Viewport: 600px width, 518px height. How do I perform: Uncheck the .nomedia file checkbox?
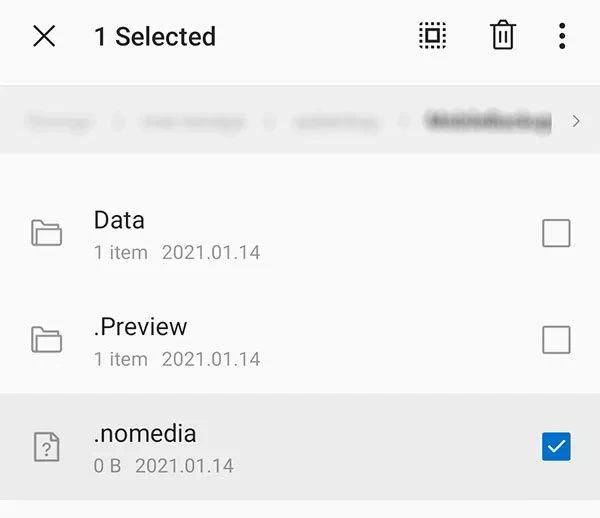click(556, 446)
